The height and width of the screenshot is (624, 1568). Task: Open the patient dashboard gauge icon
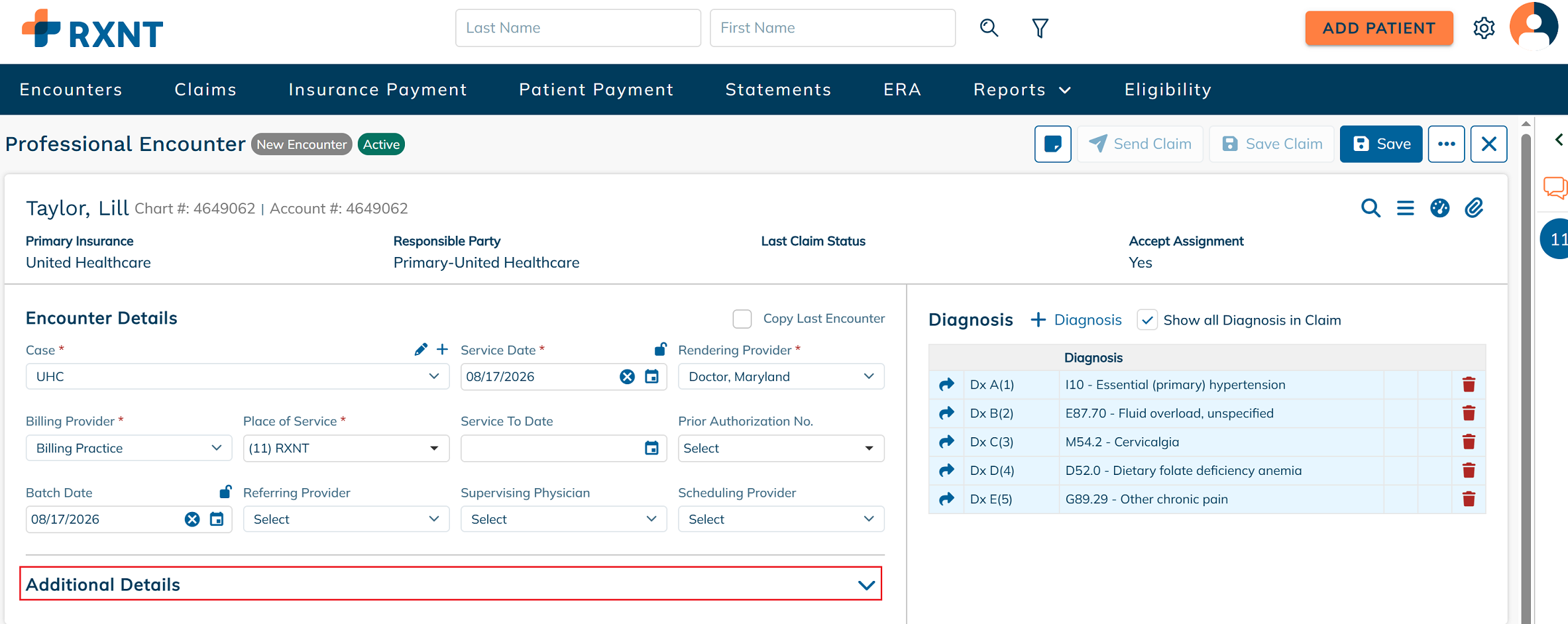click(1439, 208)
